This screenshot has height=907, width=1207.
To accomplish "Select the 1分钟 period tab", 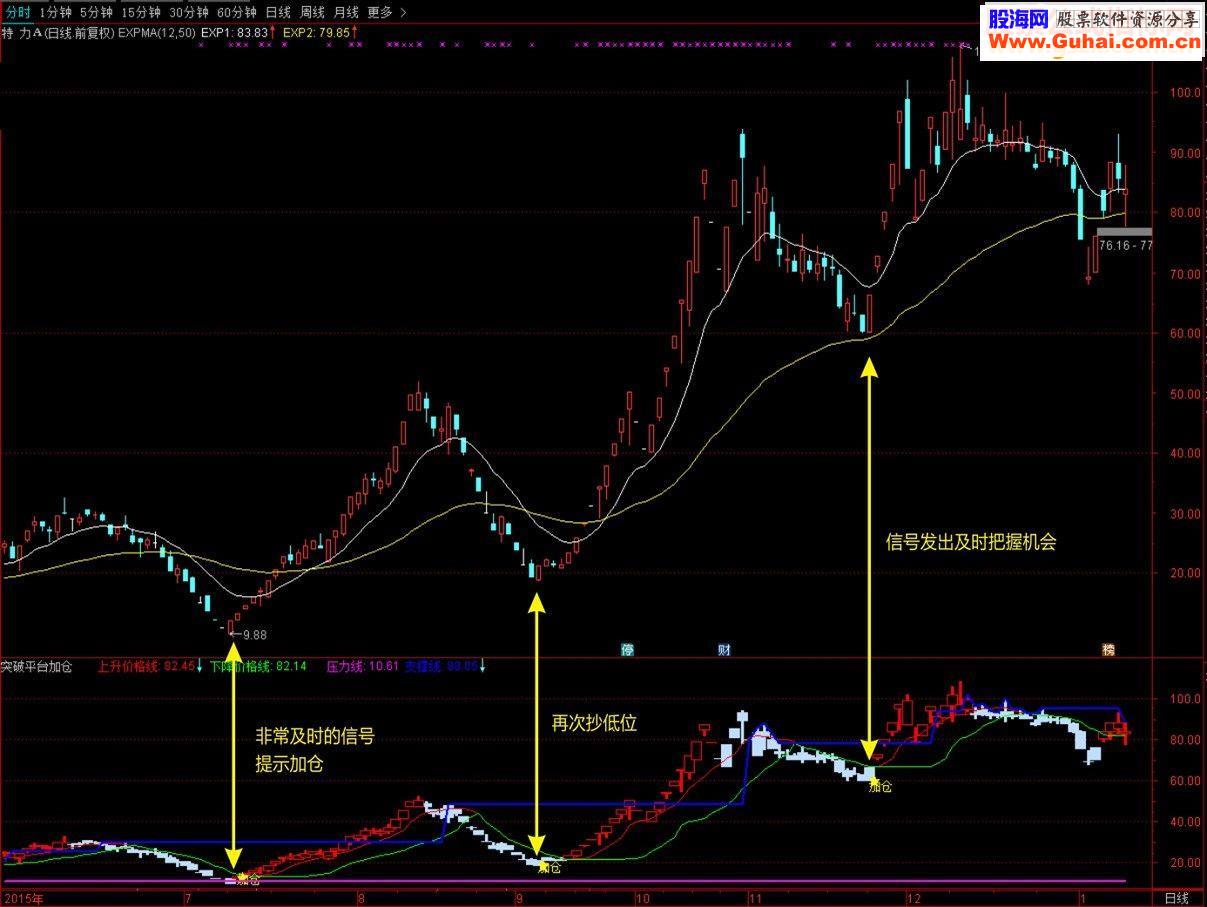I will click(x=56, y=12).
